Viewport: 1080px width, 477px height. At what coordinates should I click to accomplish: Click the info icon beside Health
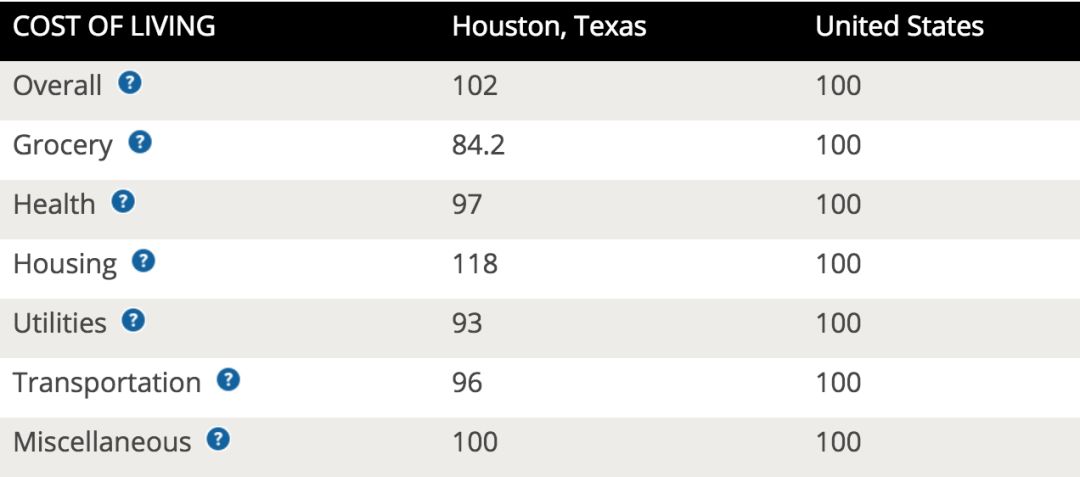pos(123,202)
